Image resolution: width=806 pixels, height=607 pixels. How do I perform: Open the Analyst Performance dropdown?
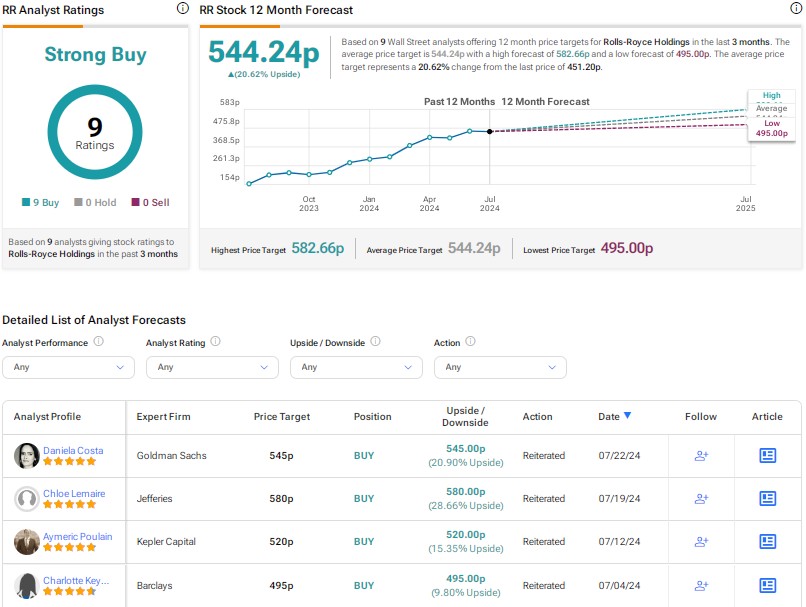[68, 367]
